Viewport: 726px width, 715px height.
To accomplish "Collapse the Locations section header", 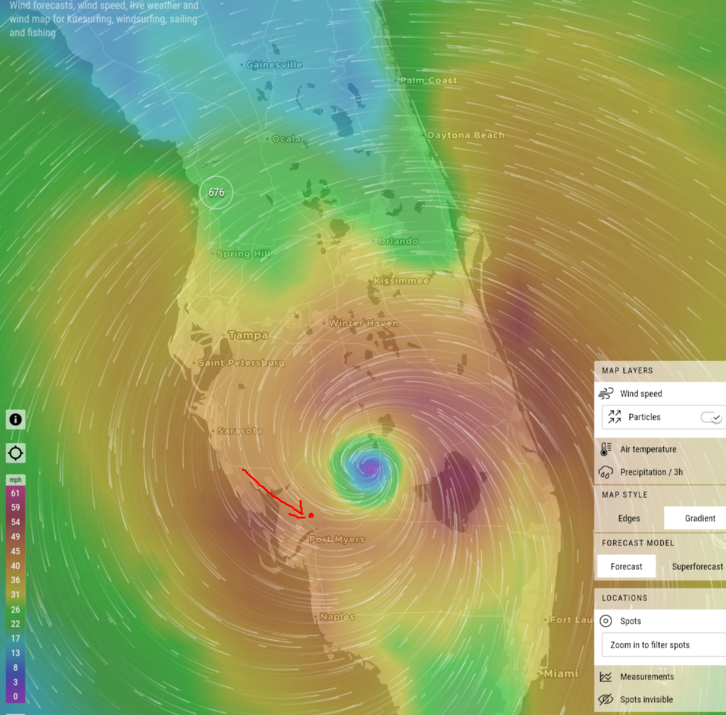I will 624,598.
